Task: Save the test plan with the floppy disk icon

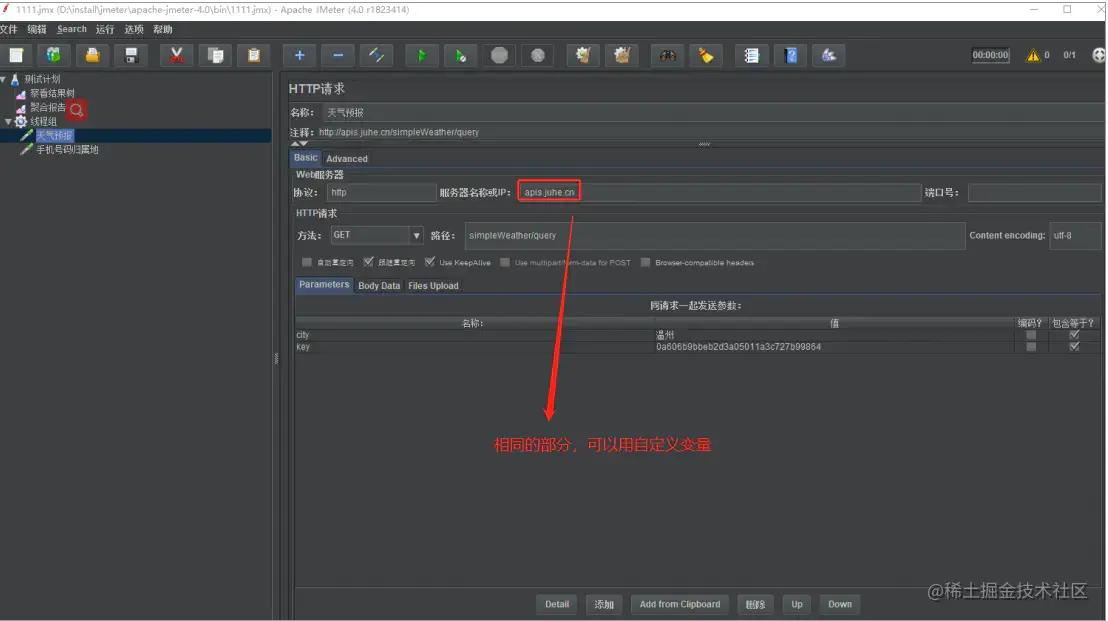Action: coord(131,55)
